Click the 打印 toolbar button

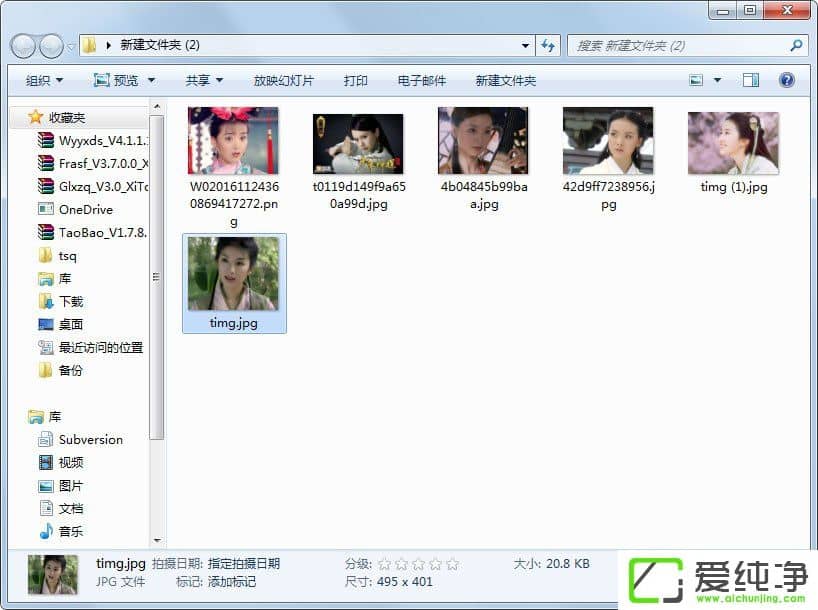click(355, 80)
